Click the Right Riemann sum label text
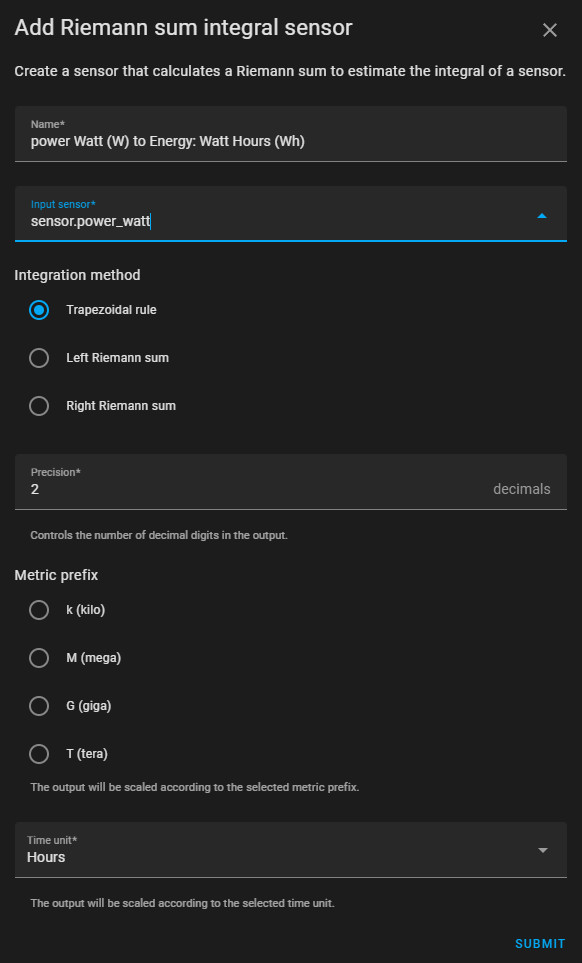The height and width of the screenshot is (963, 582). [x=121, y=406]
